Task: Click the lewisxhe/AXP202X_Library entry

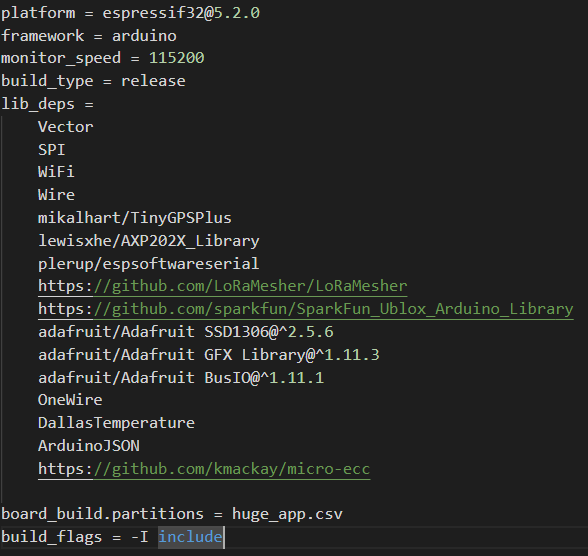Action: 148,241
